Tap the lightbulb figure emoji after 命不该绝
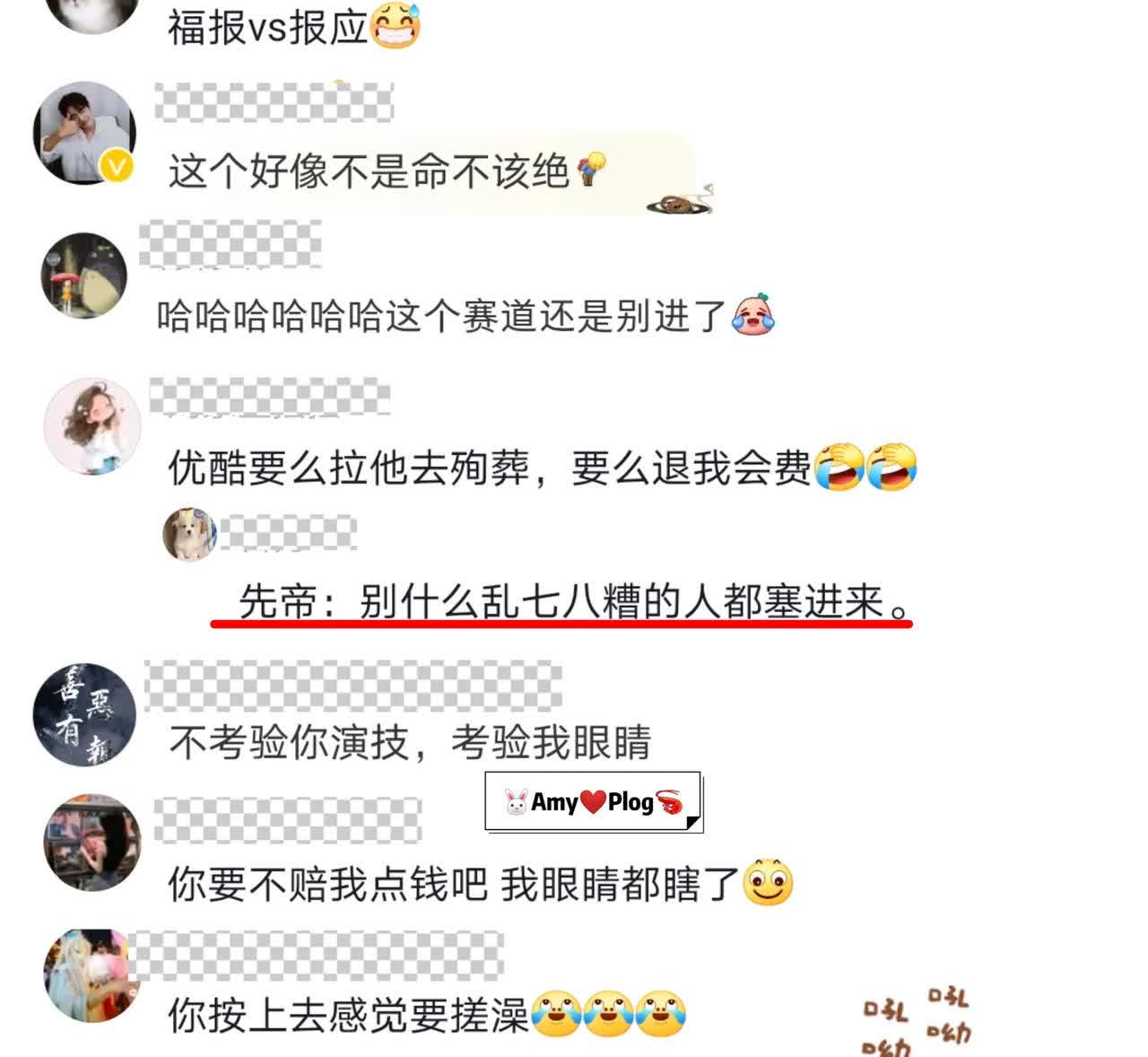The image size is (1148, 1057). pyautogui.click(x=591, y=168)
